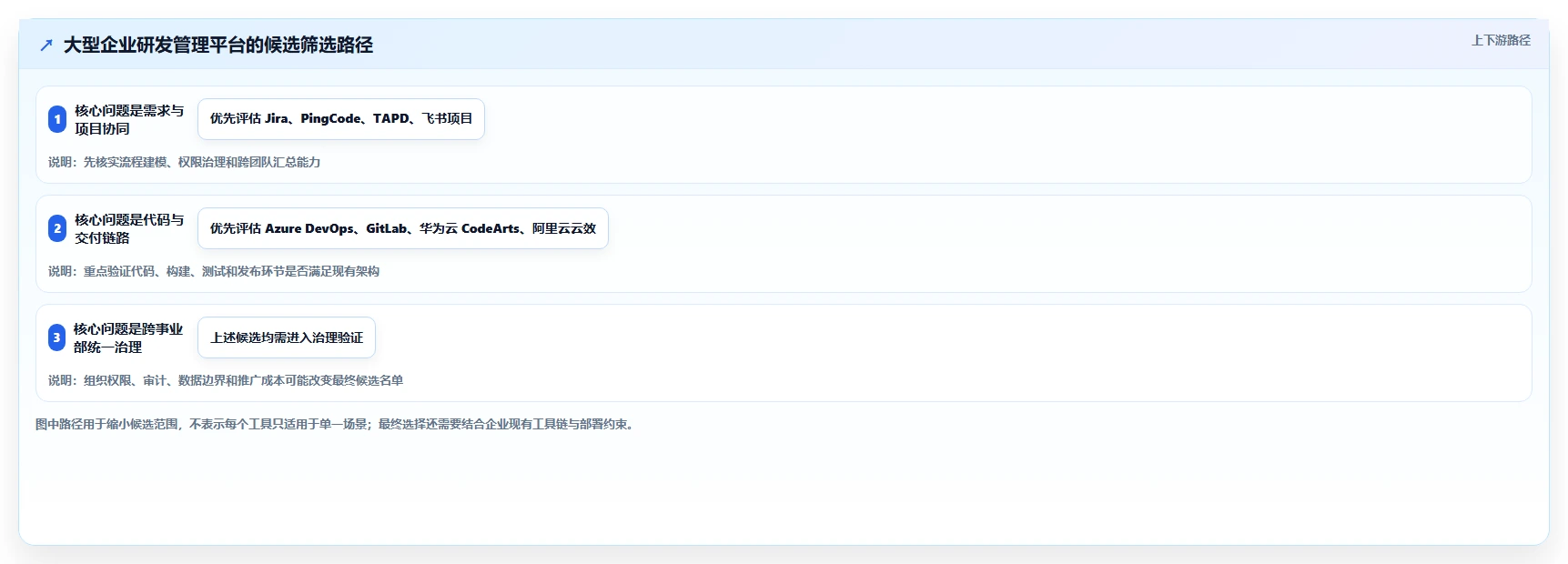The image size is (1568, 564).
Task: Click the step 1 number badge
Action: coord(57,119)
